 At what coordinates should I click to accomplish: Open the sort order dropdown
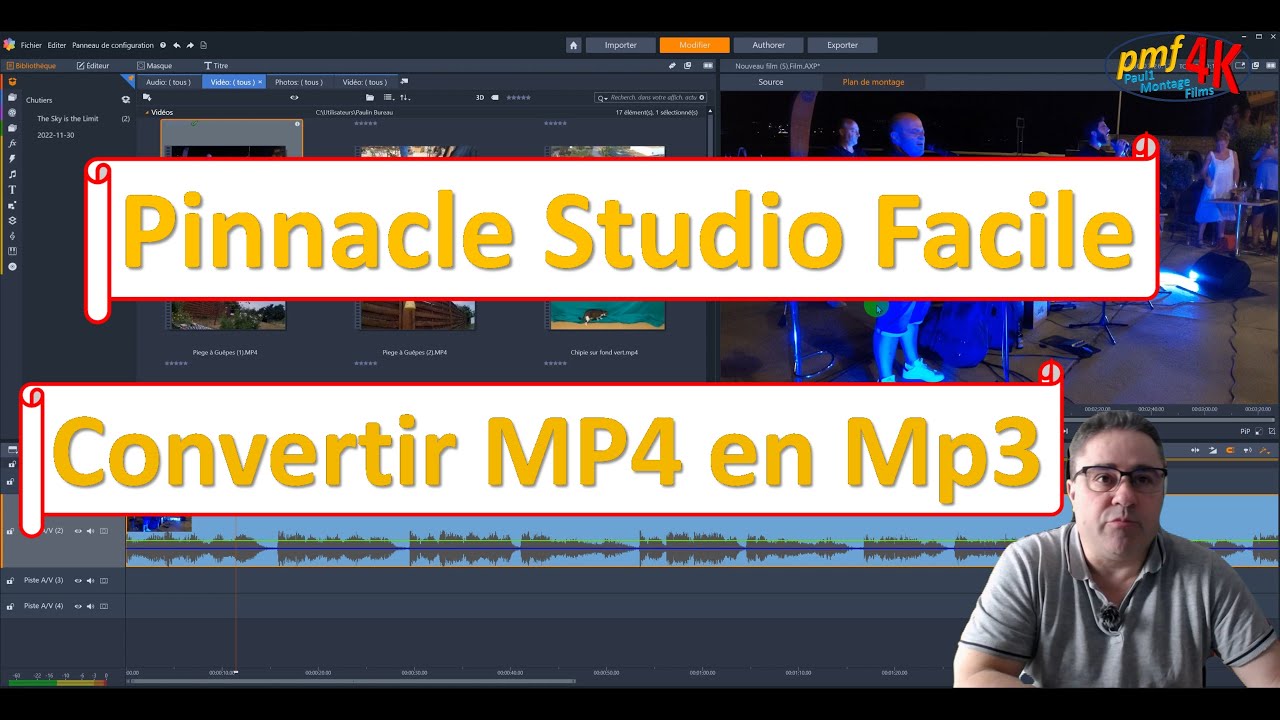pos(405,97)
